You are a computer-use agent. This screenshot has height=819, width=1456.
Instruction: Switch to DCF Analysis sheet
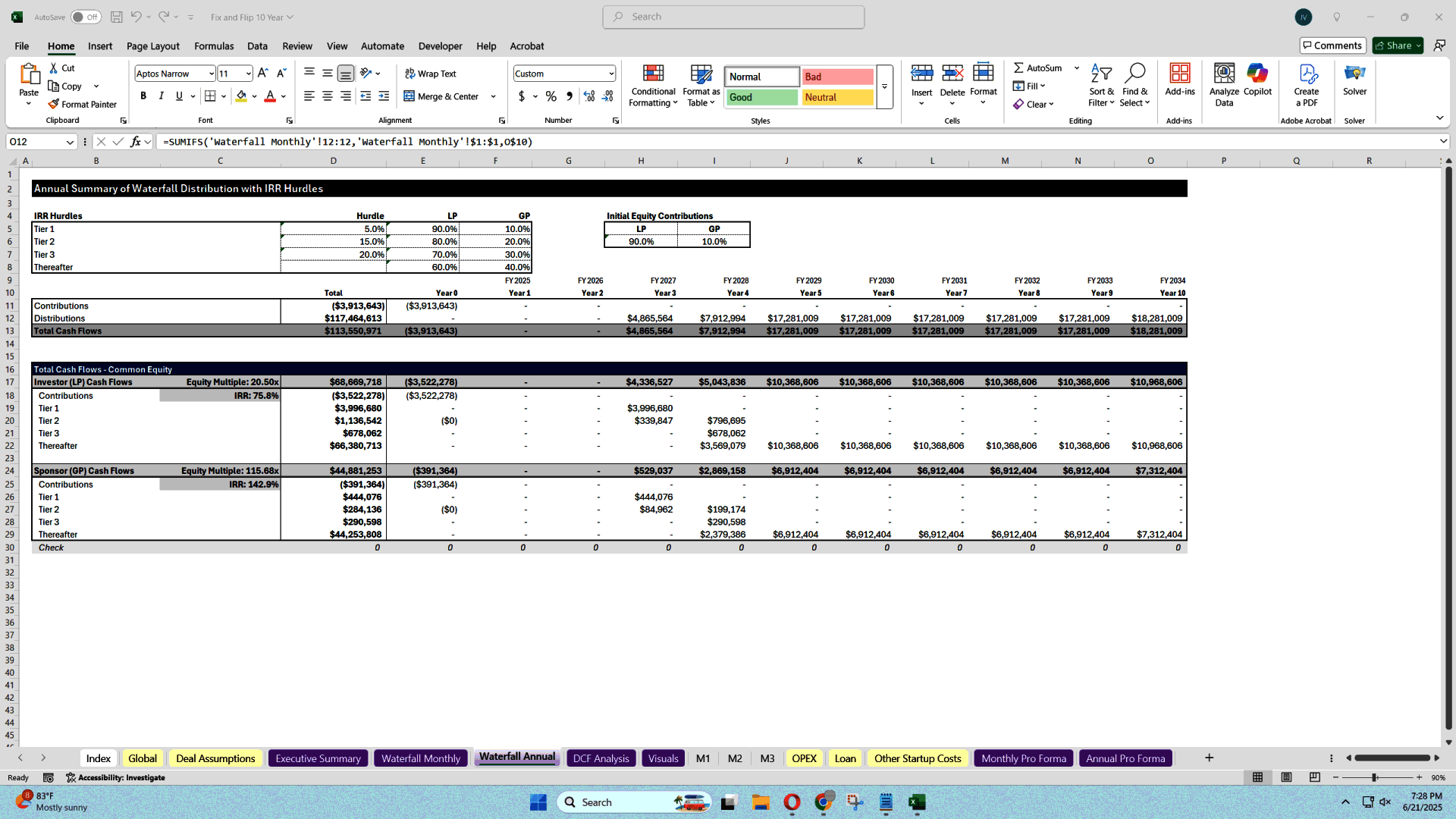point(601,758)
